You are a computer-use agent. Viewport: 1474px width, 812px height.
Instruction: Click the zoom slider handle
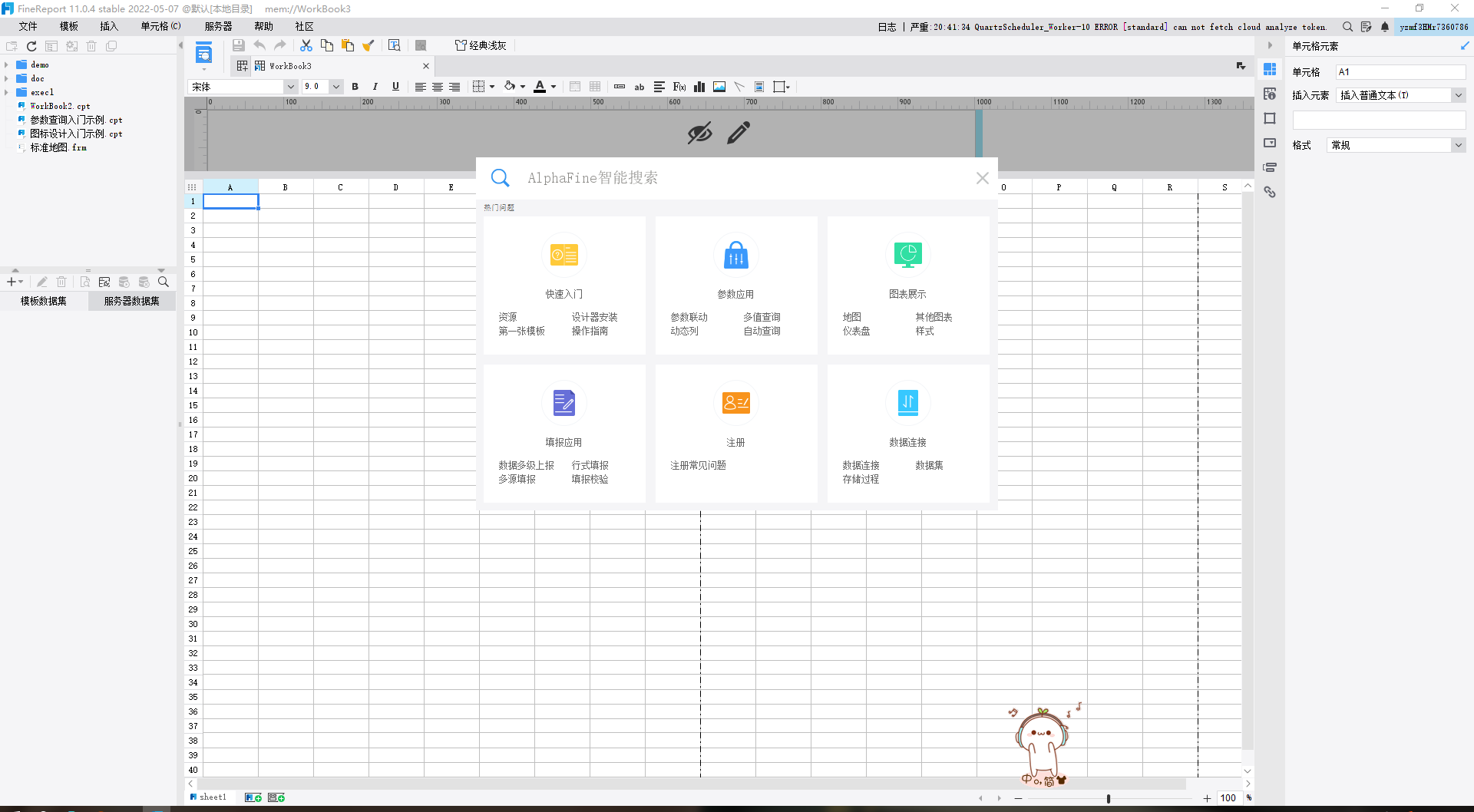[x=1109, y=799]
